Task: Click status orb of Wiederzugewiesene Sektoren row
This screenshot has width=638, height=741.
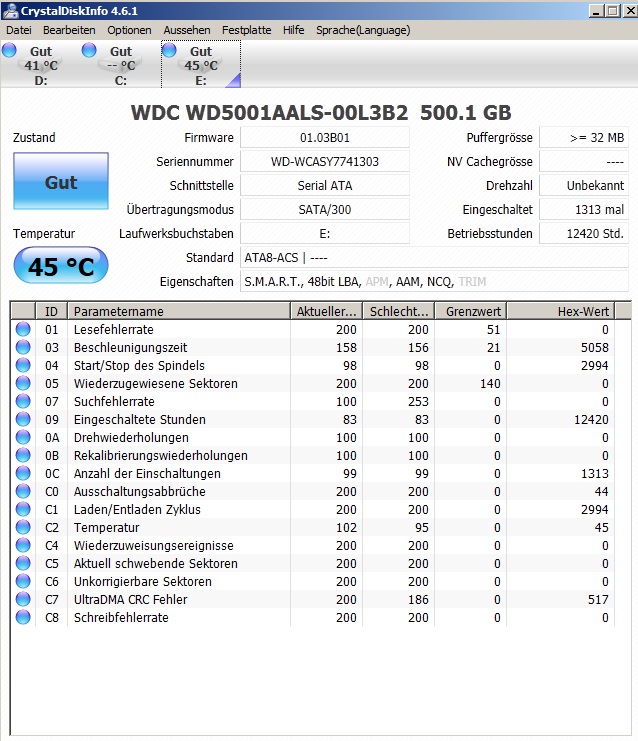Action: click(x=23, y=383)
